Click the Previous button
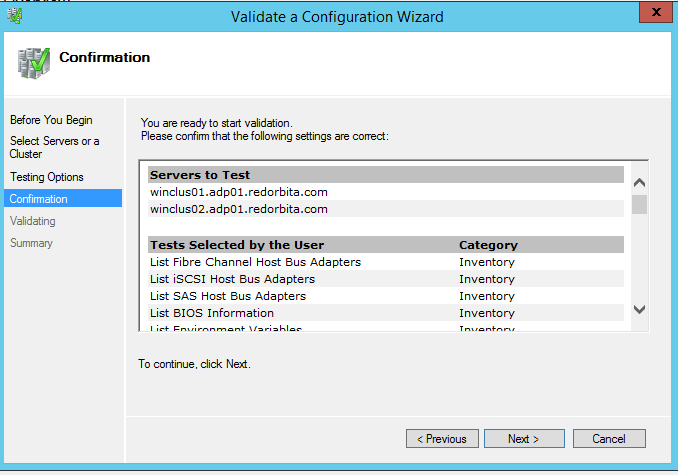678x475 pixels. point(441,439)
